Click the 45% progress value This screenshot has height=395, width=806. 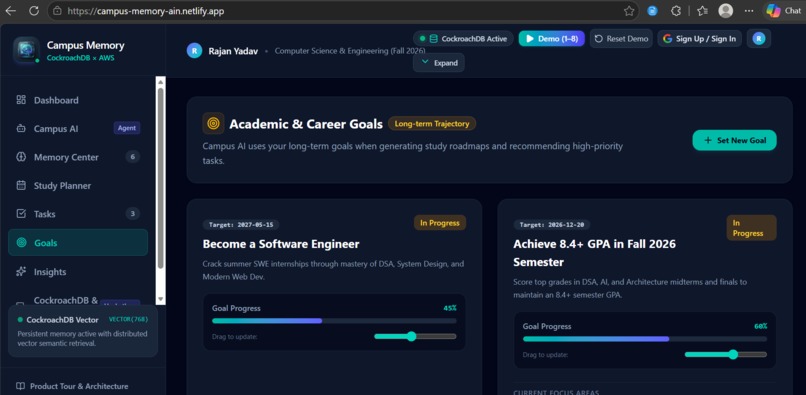coord(450,308)
